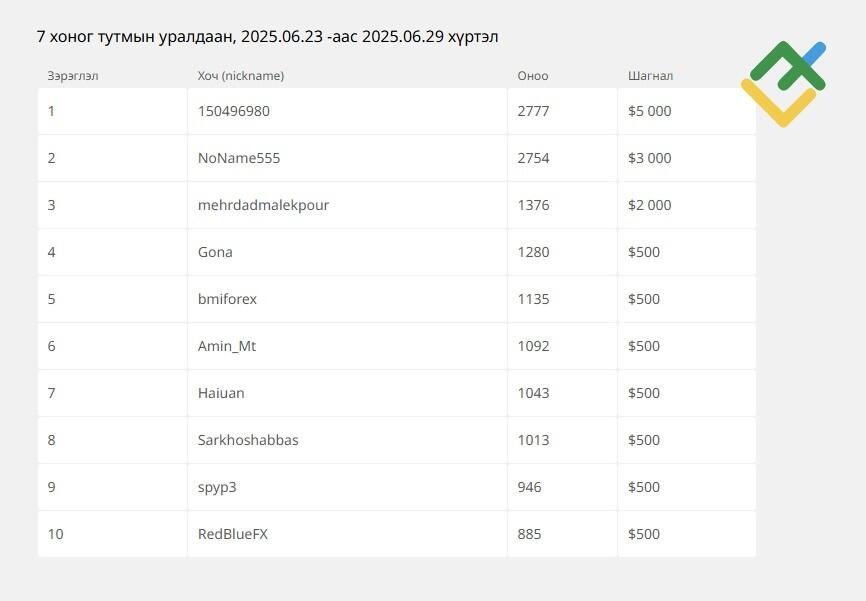The width and height of the screenshot is (866, 601).
Task: Click score value 885
Action: [x=529, y=534]
